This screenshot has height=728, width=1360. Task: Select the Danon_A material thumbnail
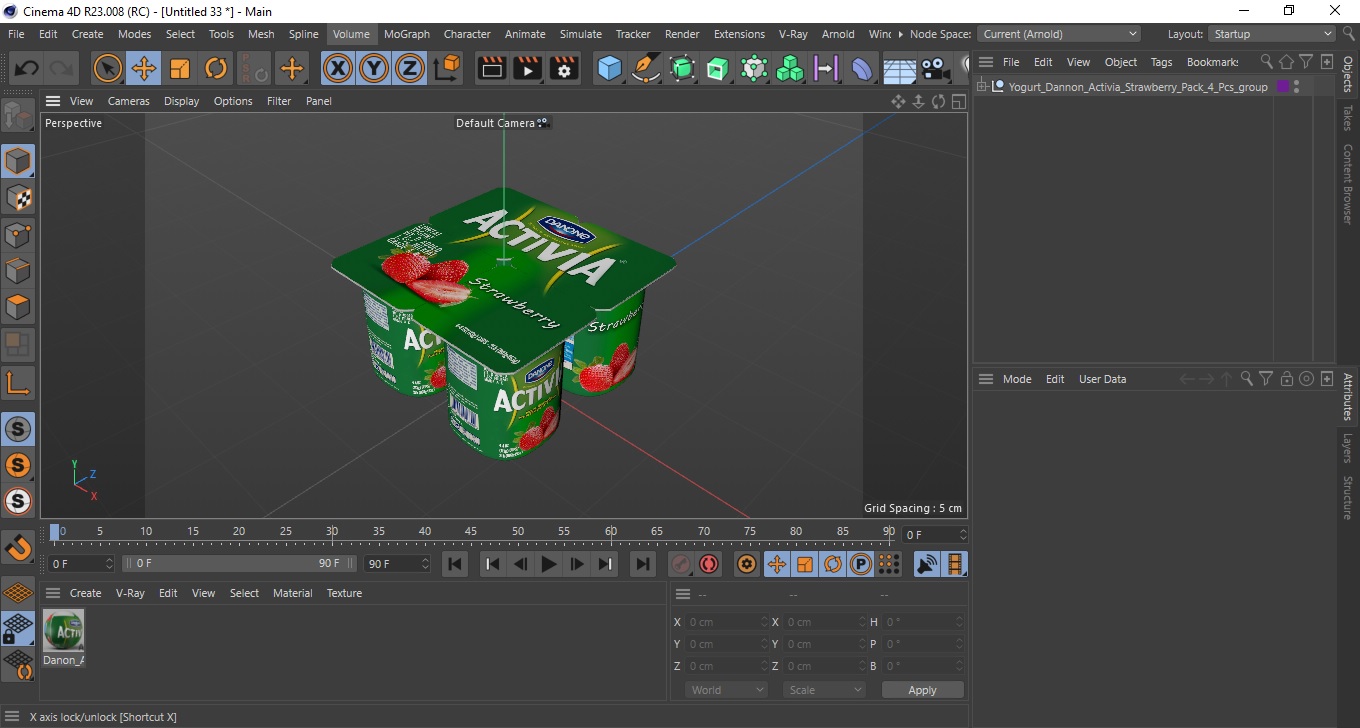tap(64, 630)
